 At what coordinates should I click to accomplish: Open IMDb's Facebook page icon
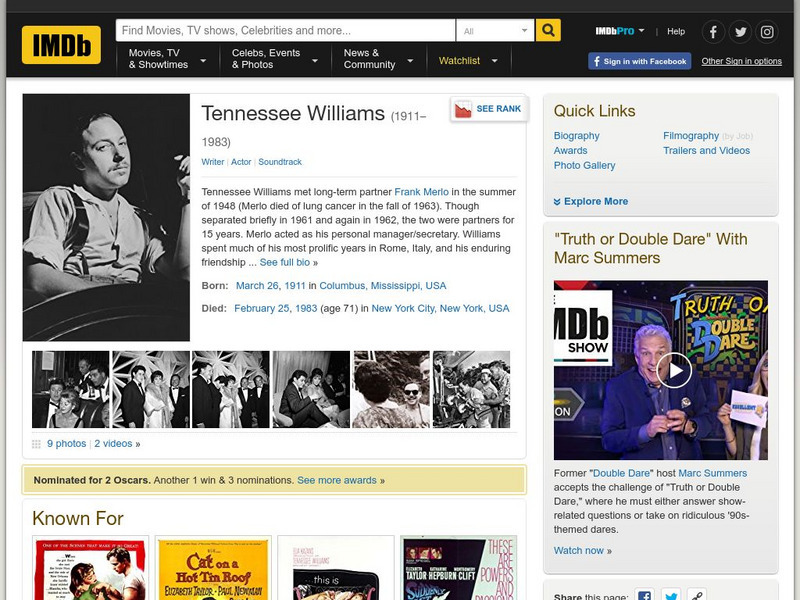[x=713, y=32]
